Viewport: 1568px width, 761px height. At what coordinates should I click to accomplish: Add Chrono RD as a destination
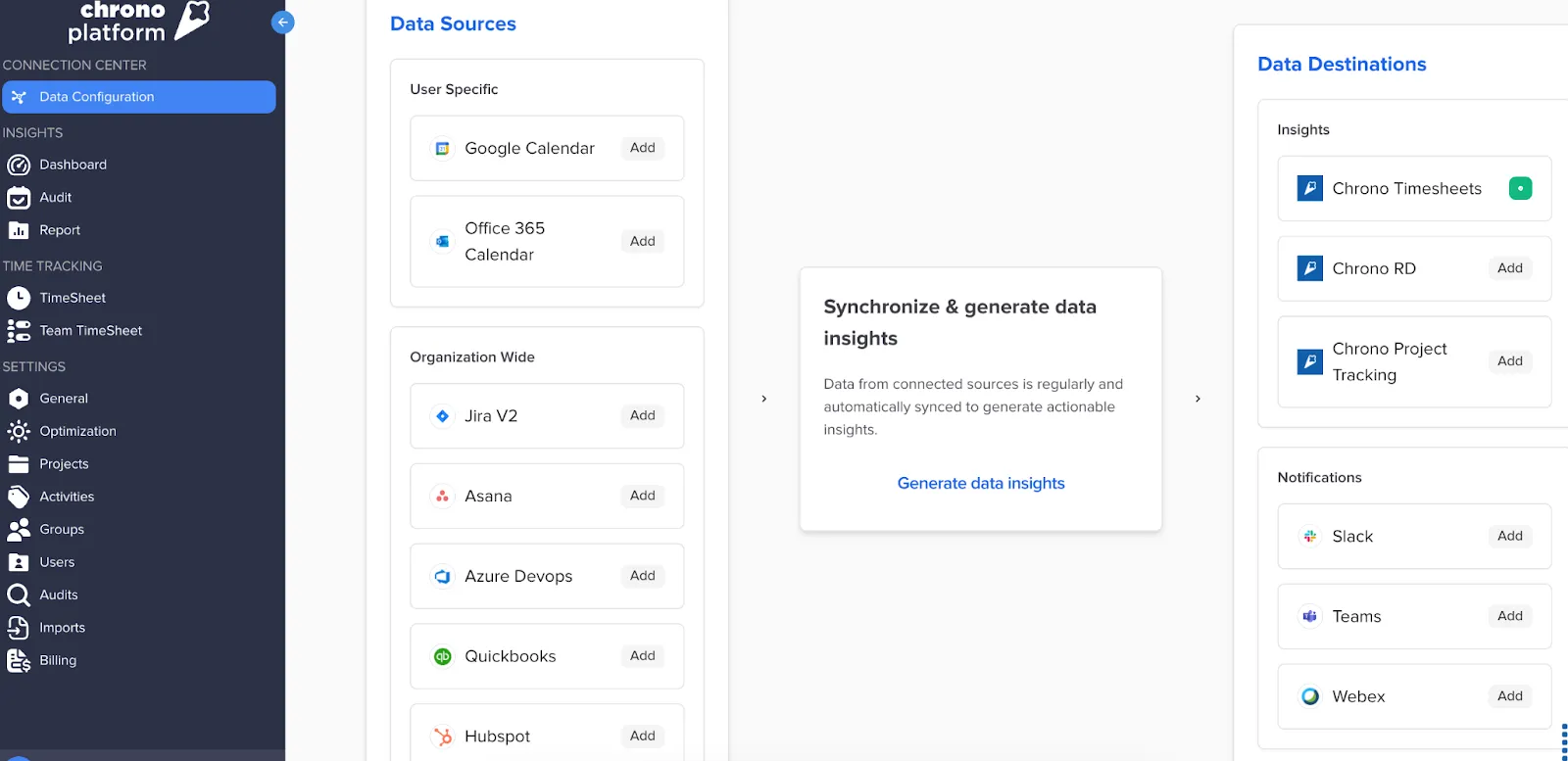pyautogui.click(x=1509, y=268)
